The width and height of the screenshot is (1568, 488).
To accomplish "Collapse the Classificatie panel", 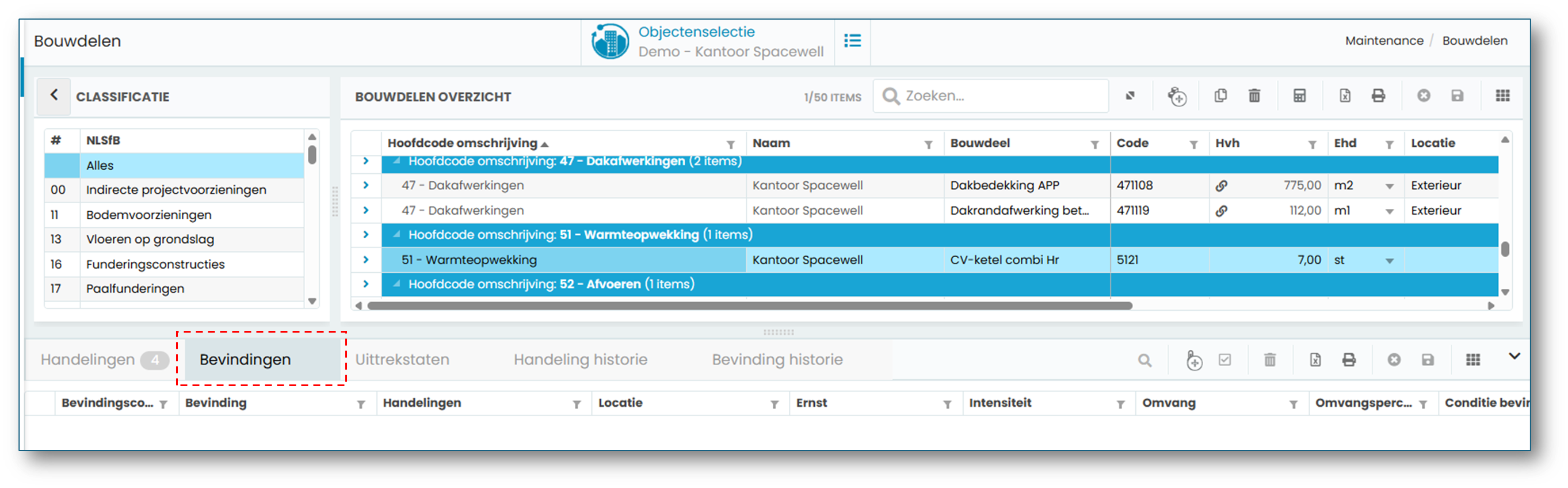I will (54, 96).
